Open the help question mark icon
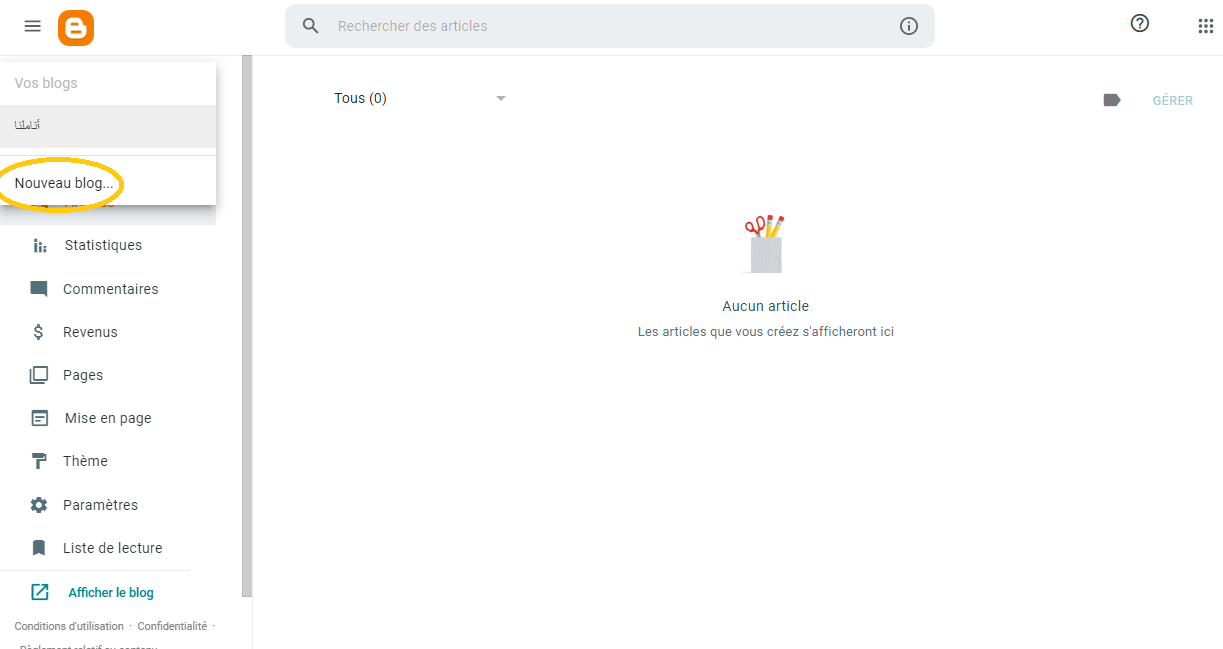 tap(1139, 24)
